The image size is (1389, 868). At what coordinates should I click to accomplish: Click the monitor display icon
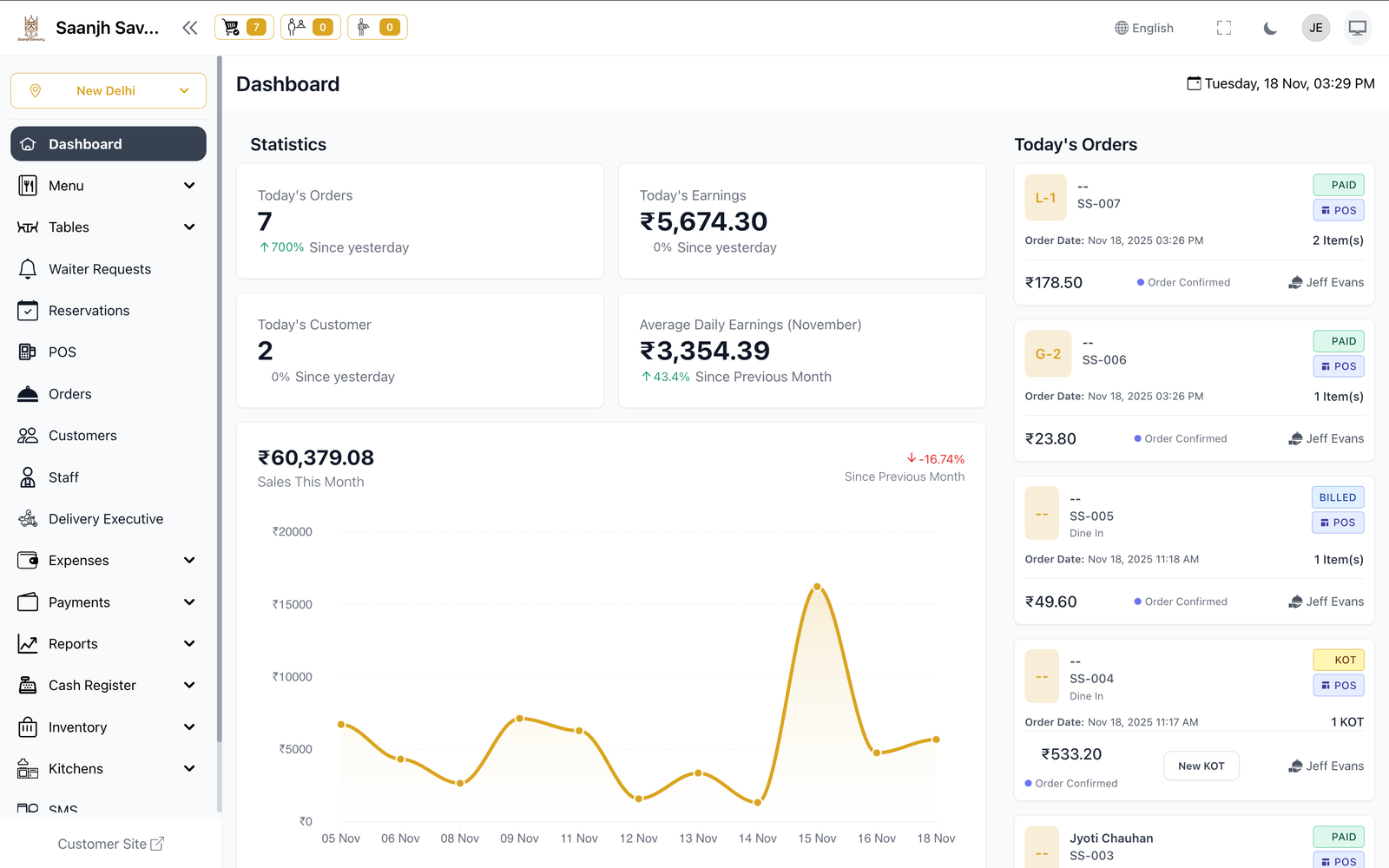[x=1357, y=27]
